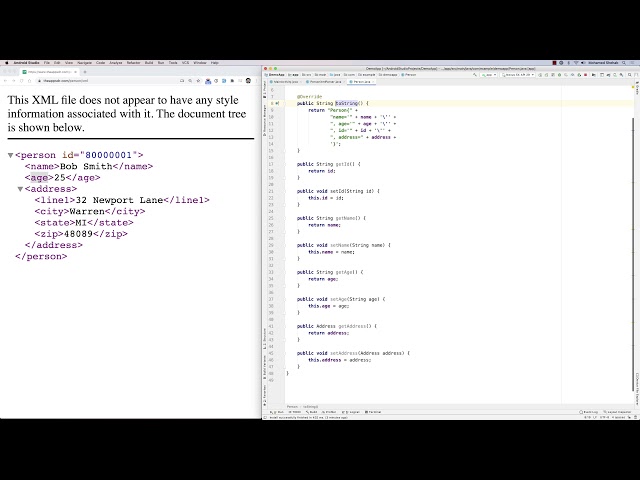Image resolution: width=640 pixels, height=480 pixels.
Task: Go to browser home page
Action: (29, 81)
